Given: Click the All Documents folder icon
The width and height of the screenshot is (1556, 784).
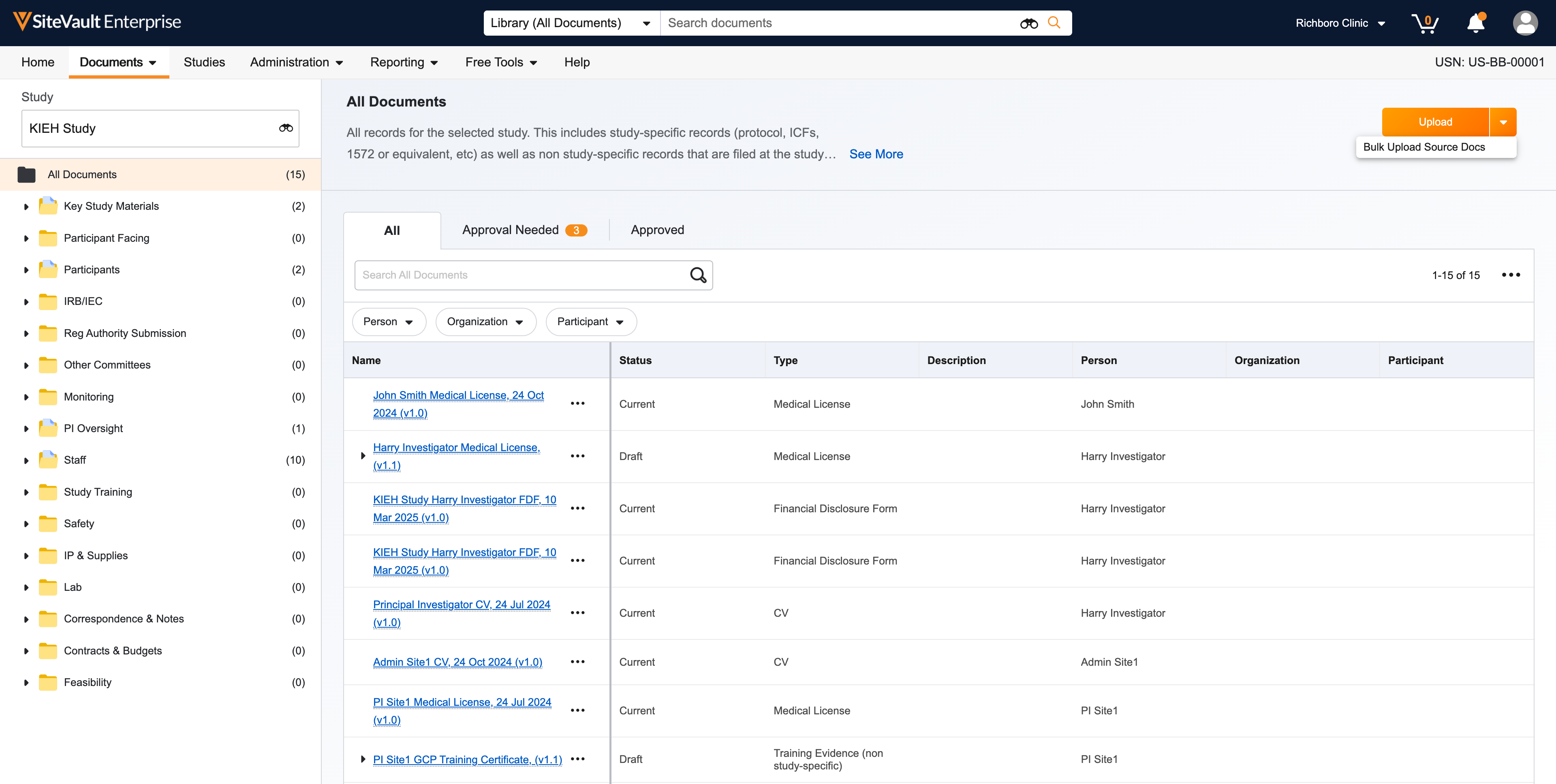Looking at the screenshot, I should (27, 175).
